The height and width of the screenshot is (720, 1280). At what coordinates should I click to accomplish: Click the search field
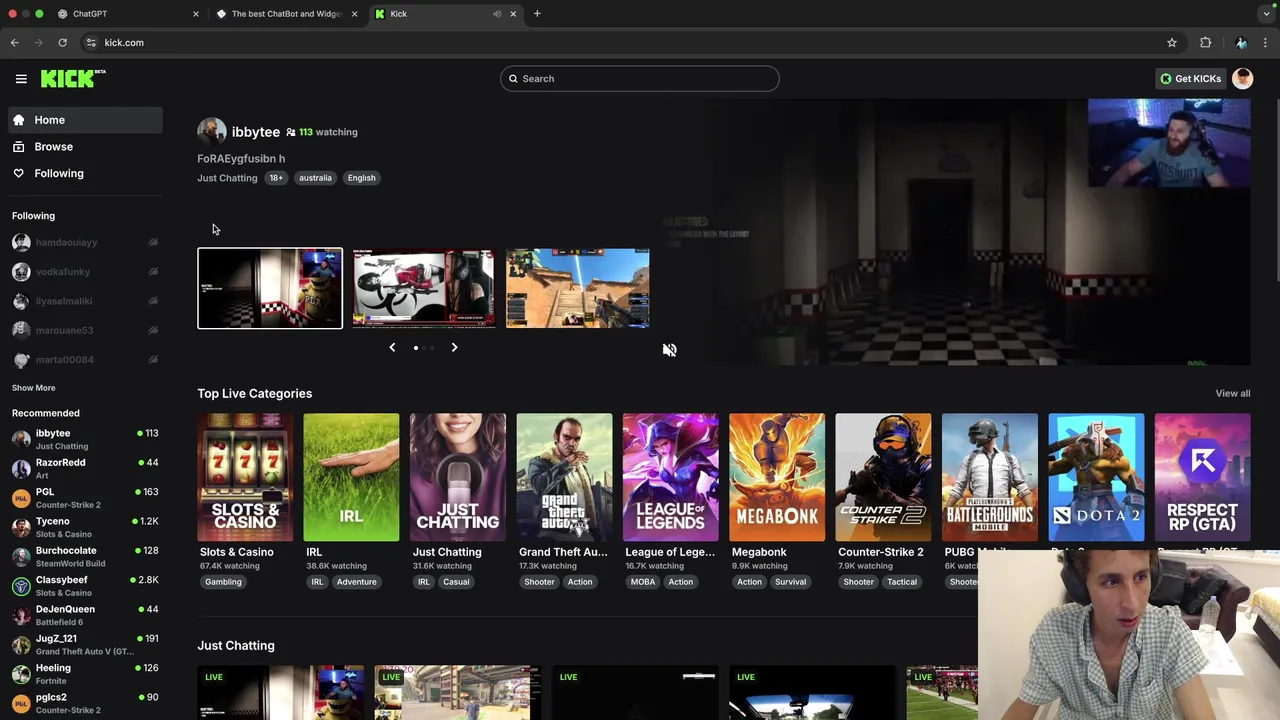pos(640,79)
